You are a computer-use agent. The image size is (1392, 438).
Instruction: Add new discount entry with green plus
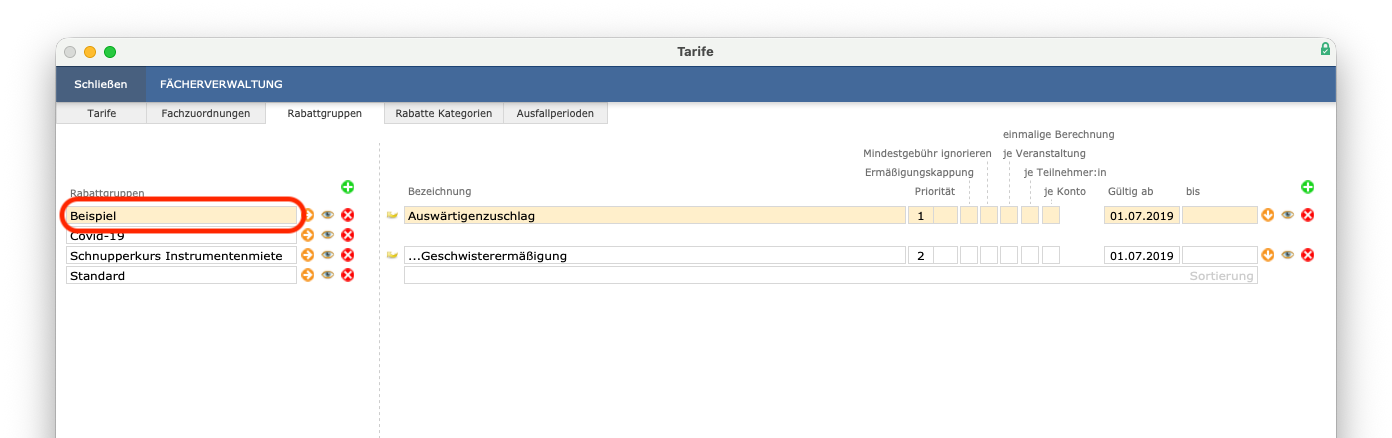(1307, 187)
